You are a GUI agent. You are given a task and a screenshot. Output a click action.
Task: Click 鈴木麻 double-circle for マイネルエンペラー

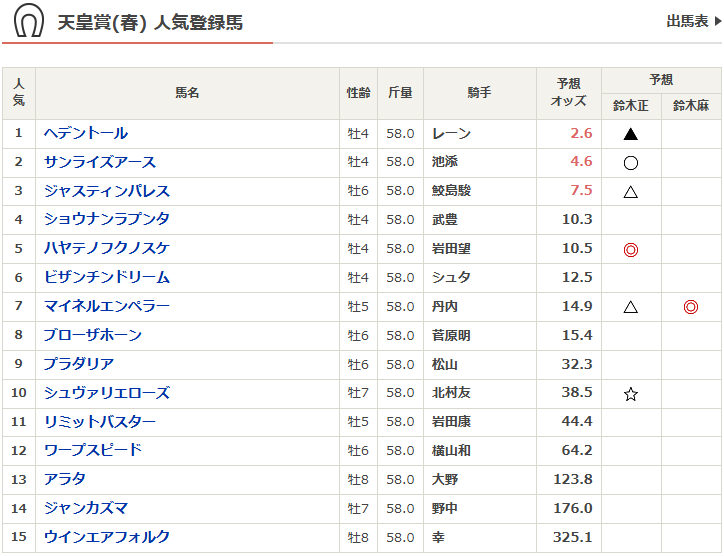[x=690, y=307]
